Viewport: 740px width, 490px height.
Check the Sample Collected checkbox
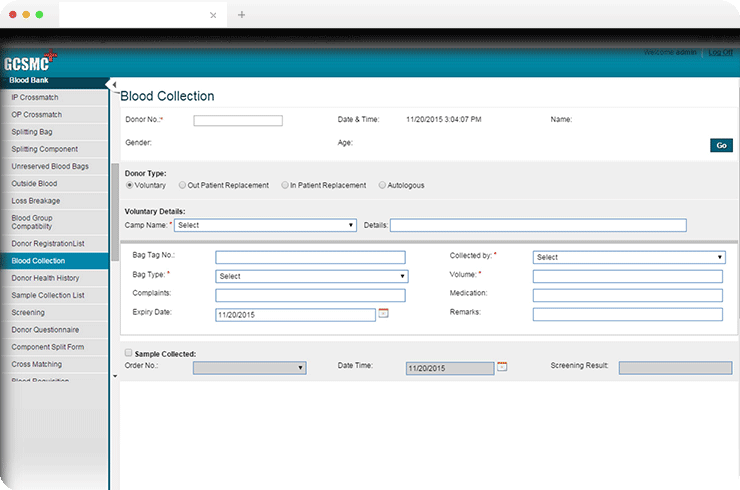pos(128,353)
